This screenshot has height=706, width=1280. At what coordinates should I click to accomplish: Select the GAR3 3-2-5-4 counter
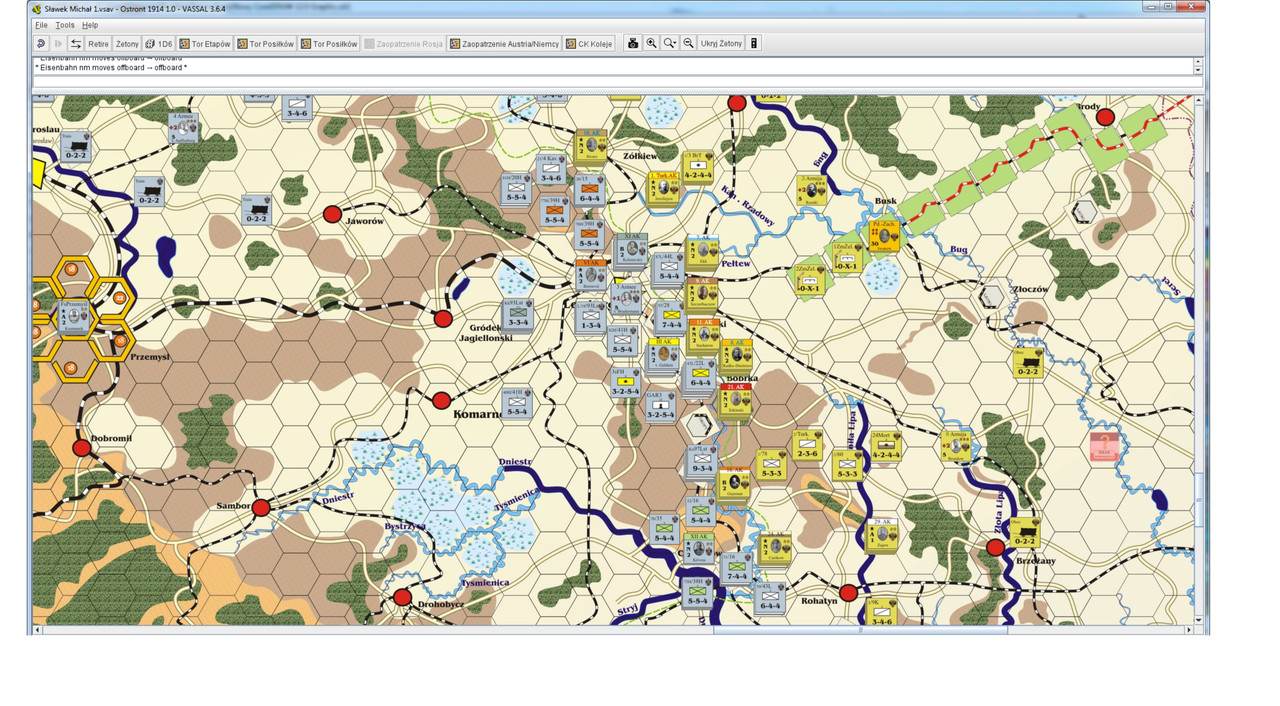(x=660, y=407)
